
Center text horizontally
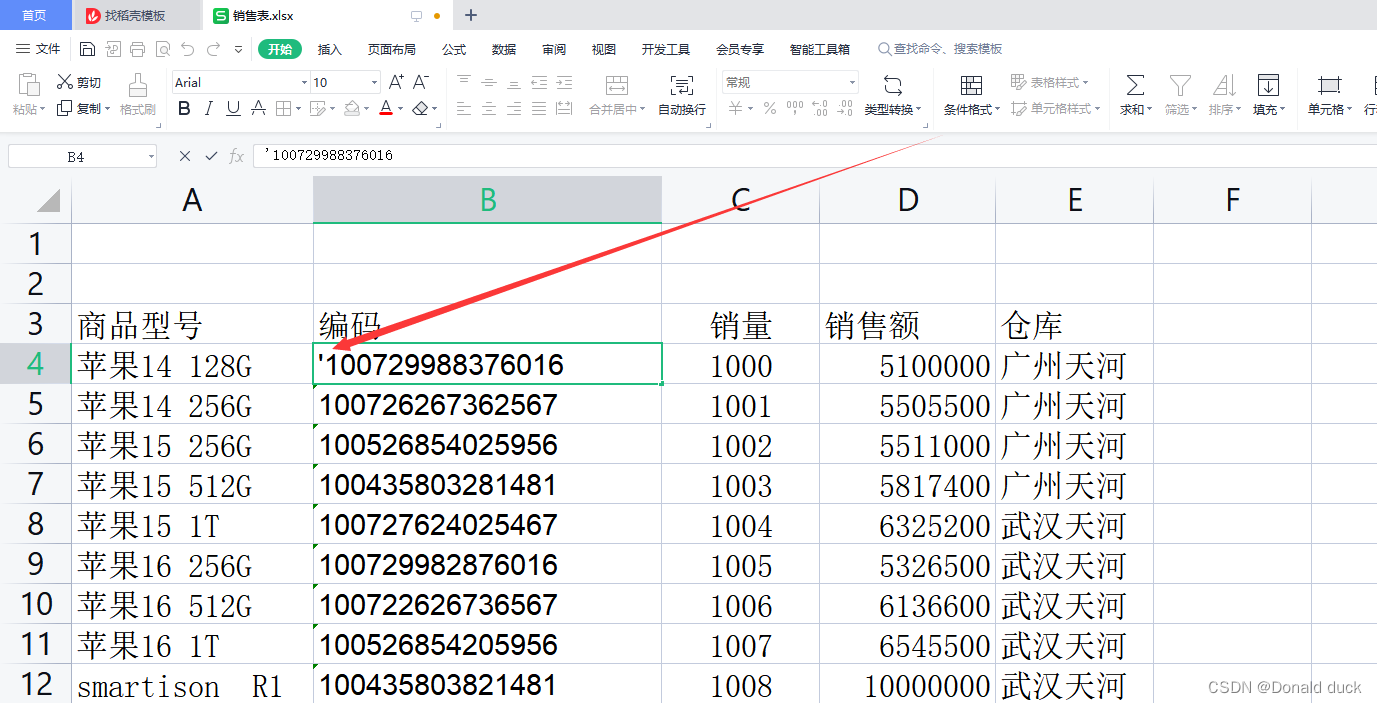(x=489, y=109)
